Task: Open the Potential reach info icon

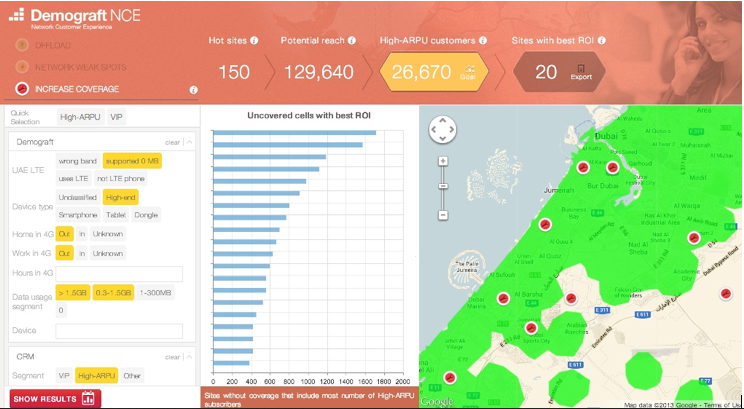Action: coord(352,41)
